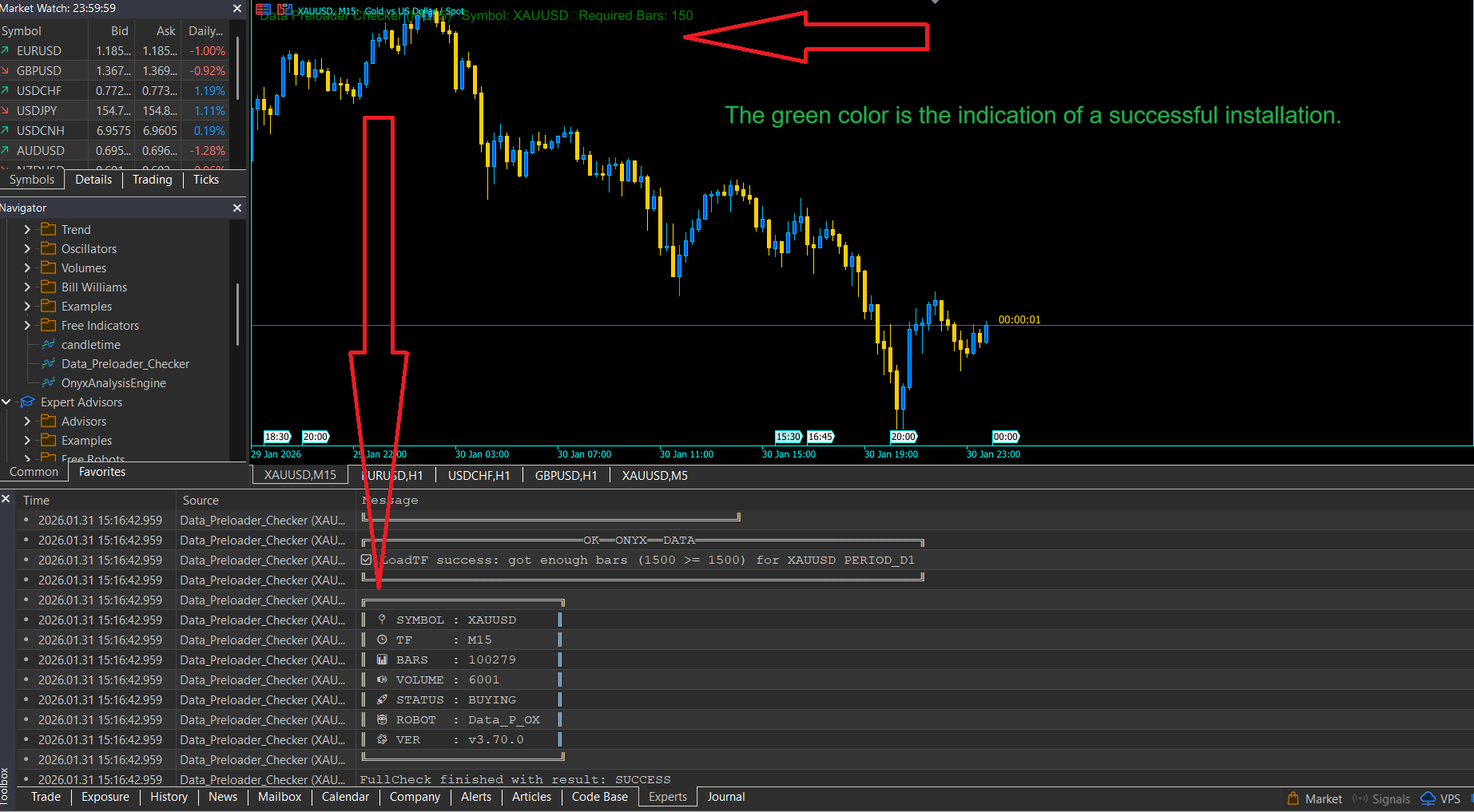This screenshot has height=812, width=1474.
Task: Open the Market icon in status bar
Action: tap(1293, 798)
